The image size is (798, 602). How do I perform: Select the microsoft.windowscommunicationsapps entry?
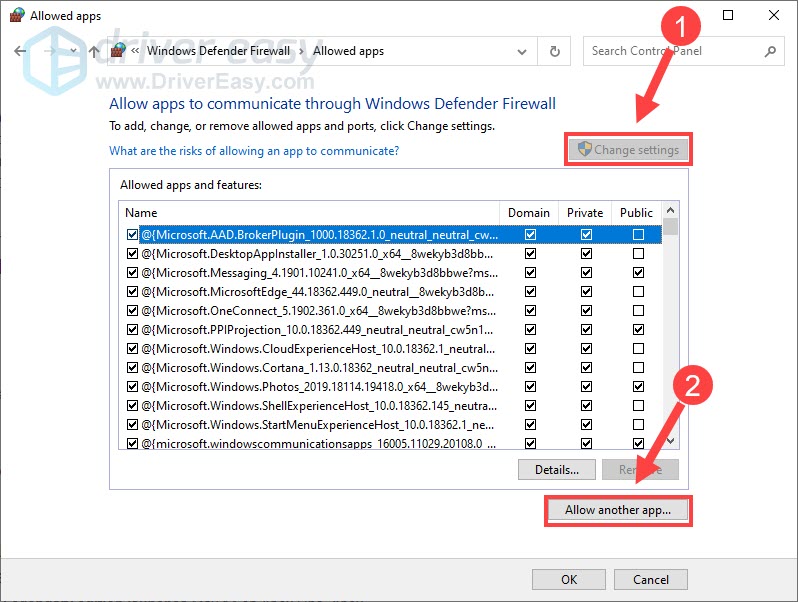point(319,443)
